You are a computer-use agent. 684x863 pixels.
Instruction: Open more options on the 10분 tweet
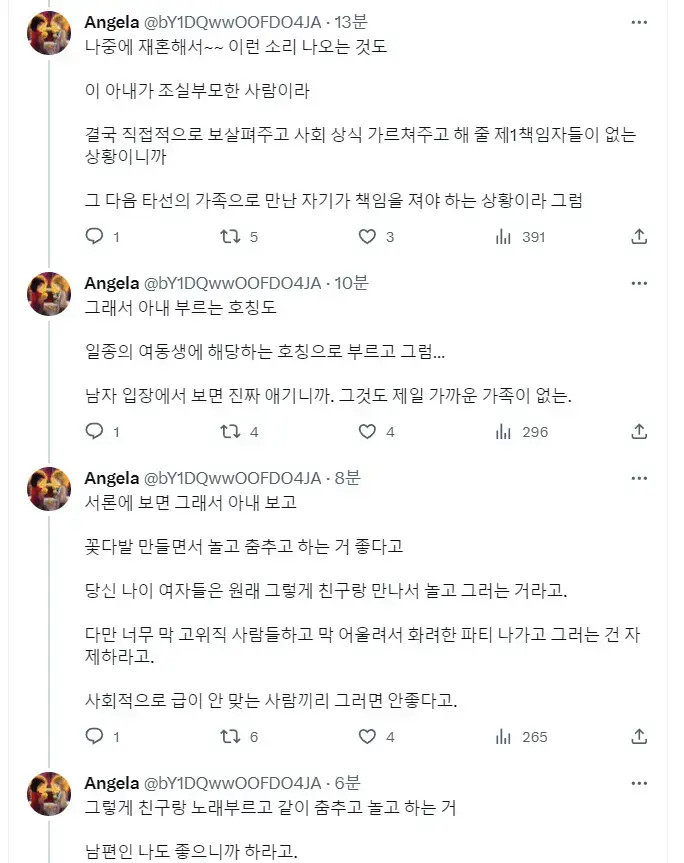pyautogui.click(x=639, y=282)
